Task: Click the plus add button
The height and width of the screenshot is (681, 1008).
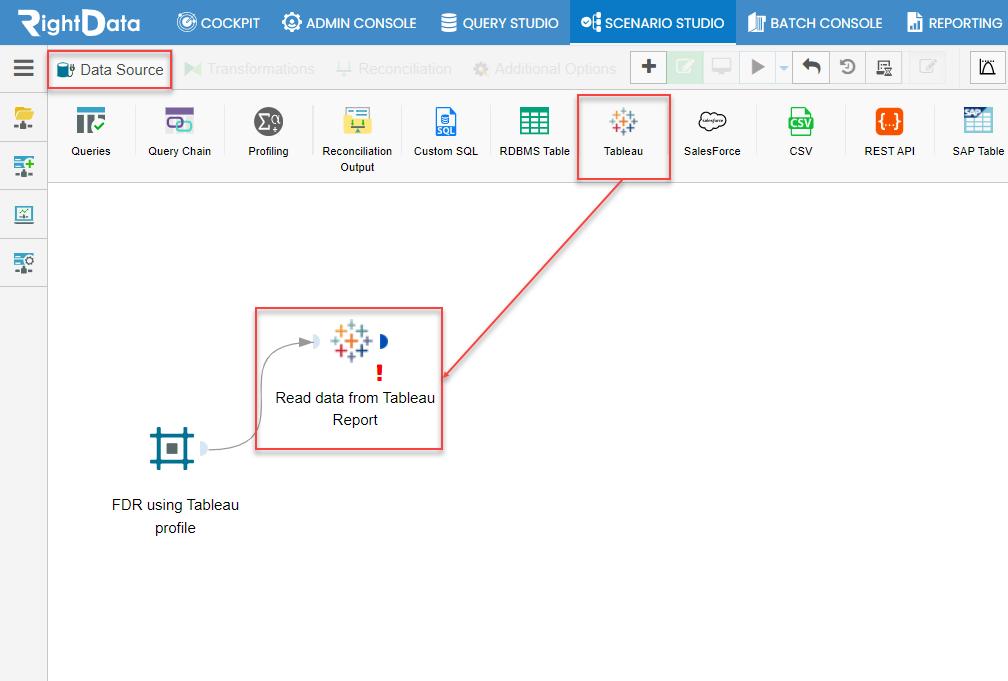Action: [x=649, y=67]
